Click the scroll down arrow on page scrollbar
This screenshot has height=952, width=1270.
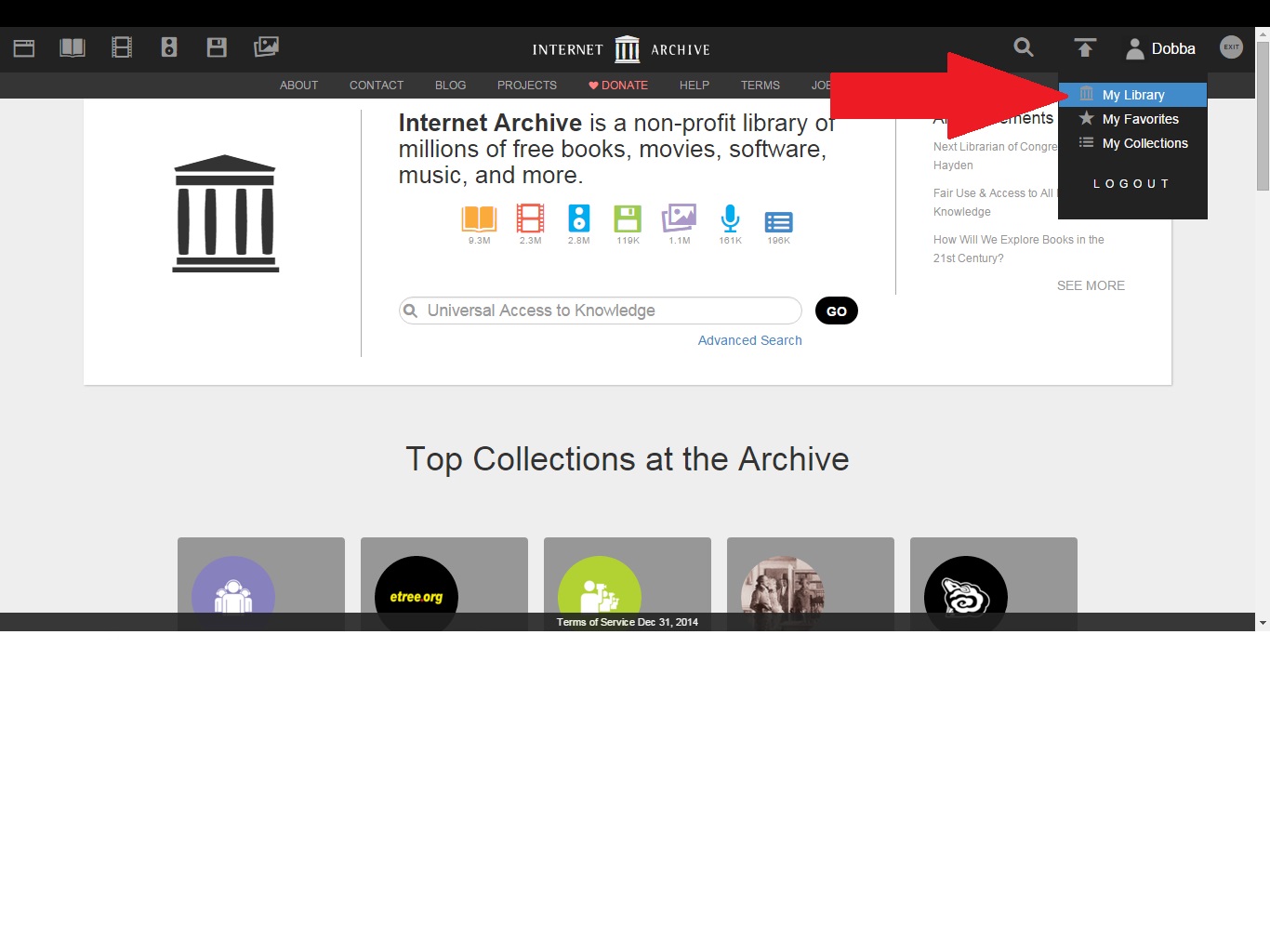1263,622
